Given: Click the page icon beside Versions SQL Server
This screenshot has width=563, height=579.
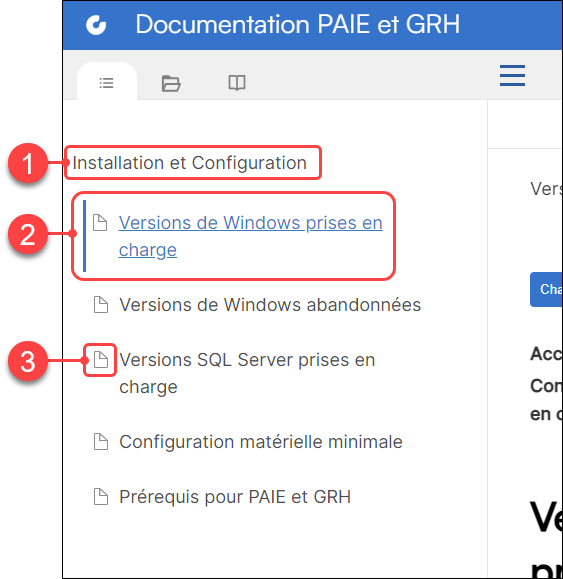Looking at the screenshot, I should [x=101, y=360].
